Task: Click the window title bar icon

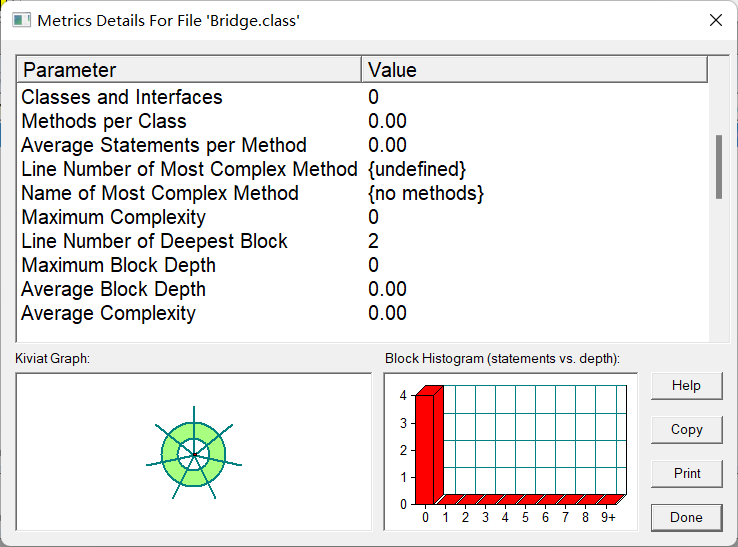Action: (21, 20)
